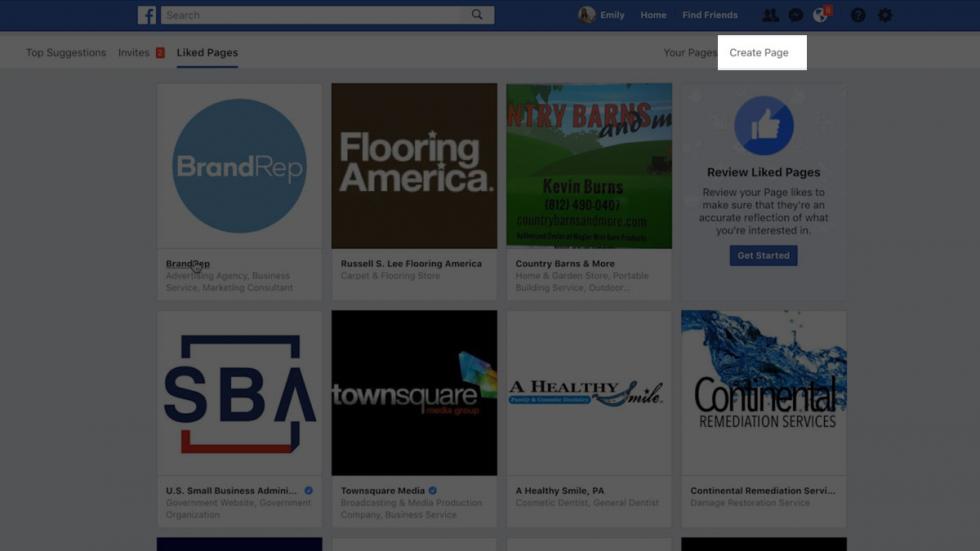Click verified badge next to U.S. Small Business

(x=308, y=490)
